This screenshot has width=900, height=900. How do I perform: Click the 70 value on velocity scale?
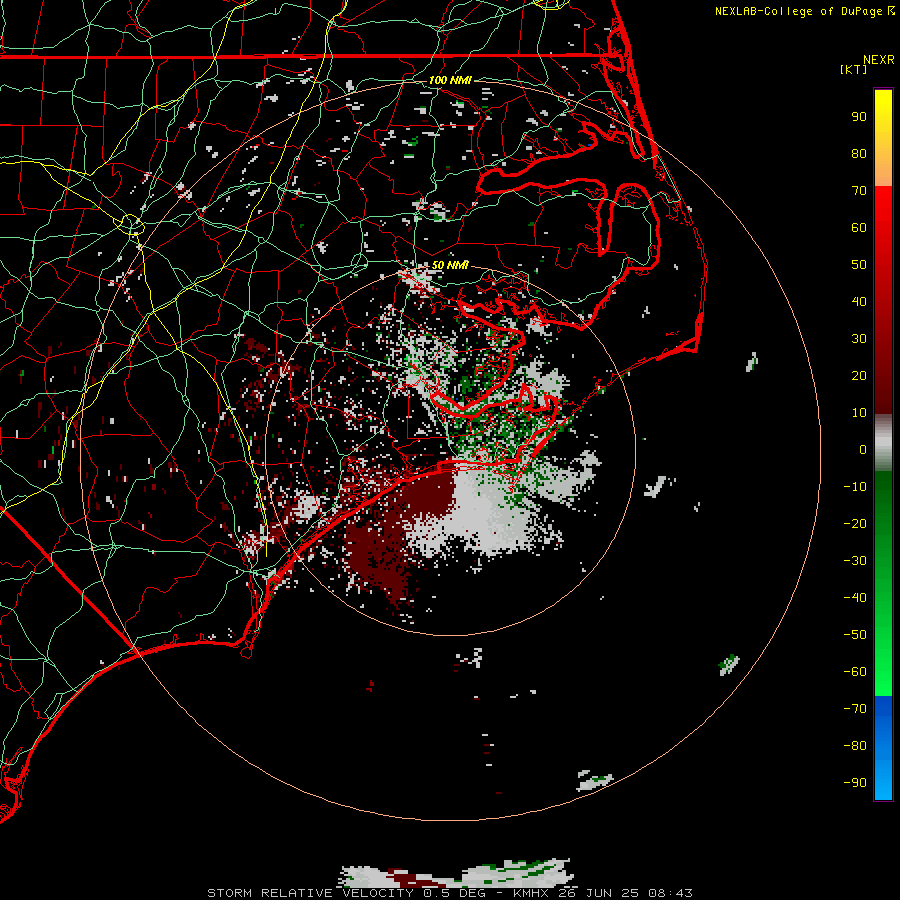pyautogui.click(x=859, y=191)
